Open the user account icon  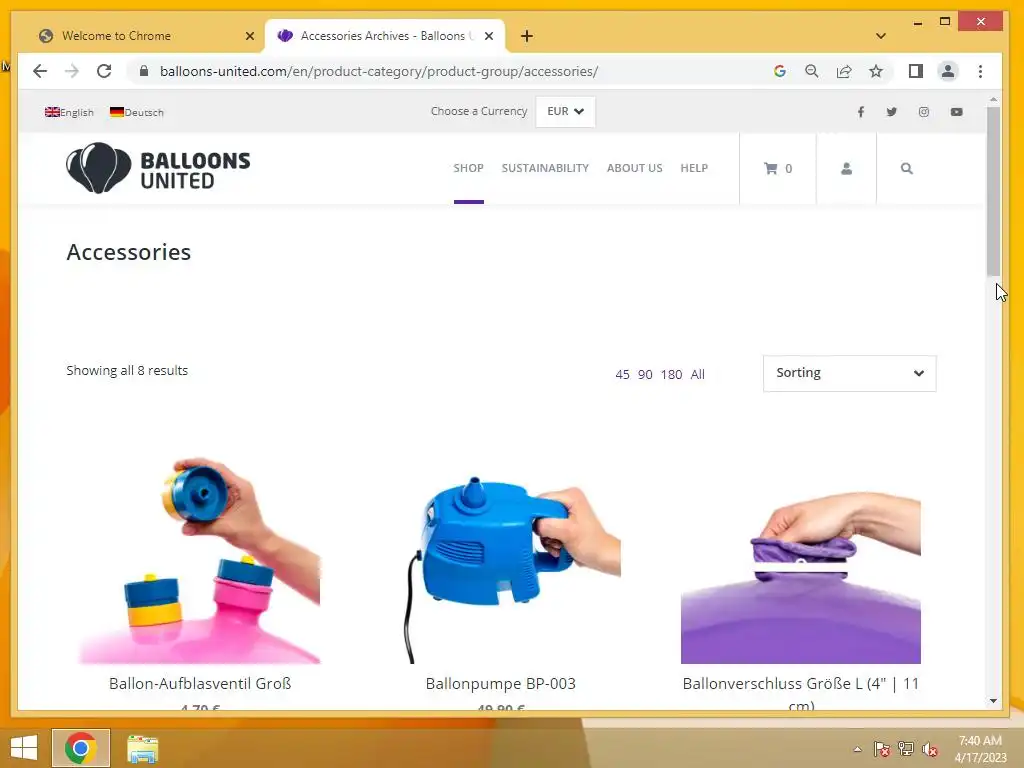point(846,168)
